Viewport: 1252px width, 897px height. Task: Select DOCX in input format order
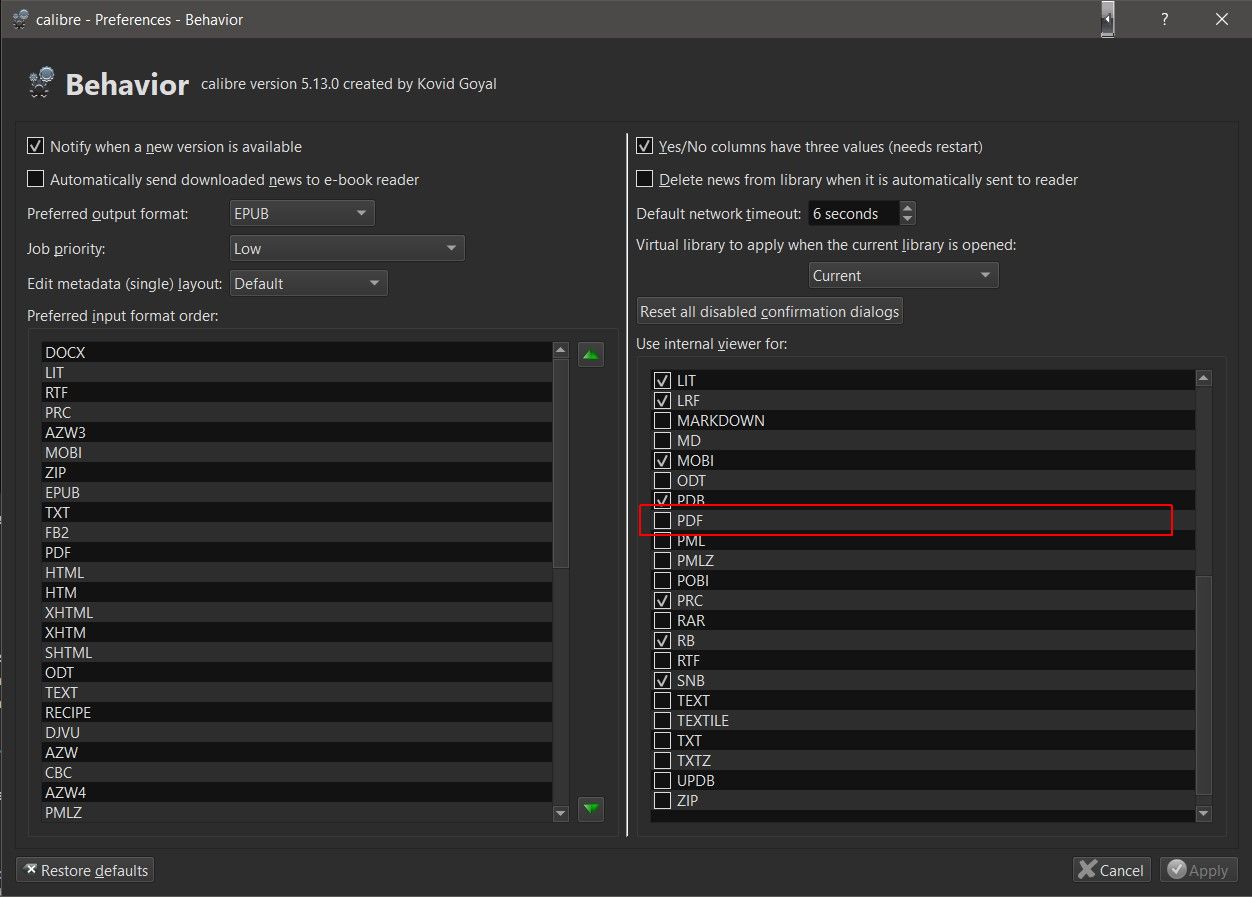[x=66, y=353]
